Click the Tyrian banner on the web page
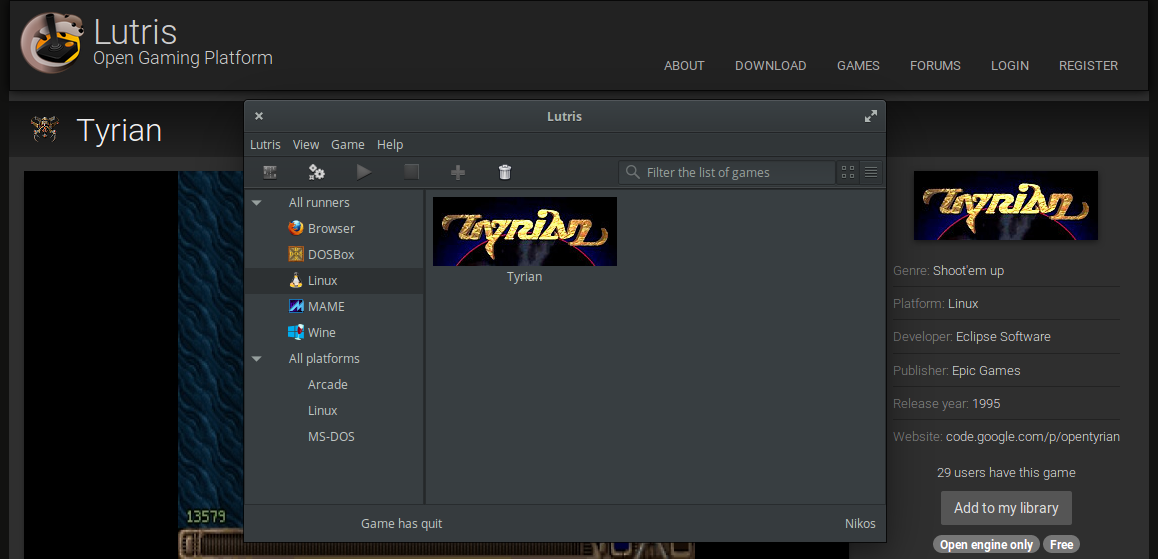 1005,205
